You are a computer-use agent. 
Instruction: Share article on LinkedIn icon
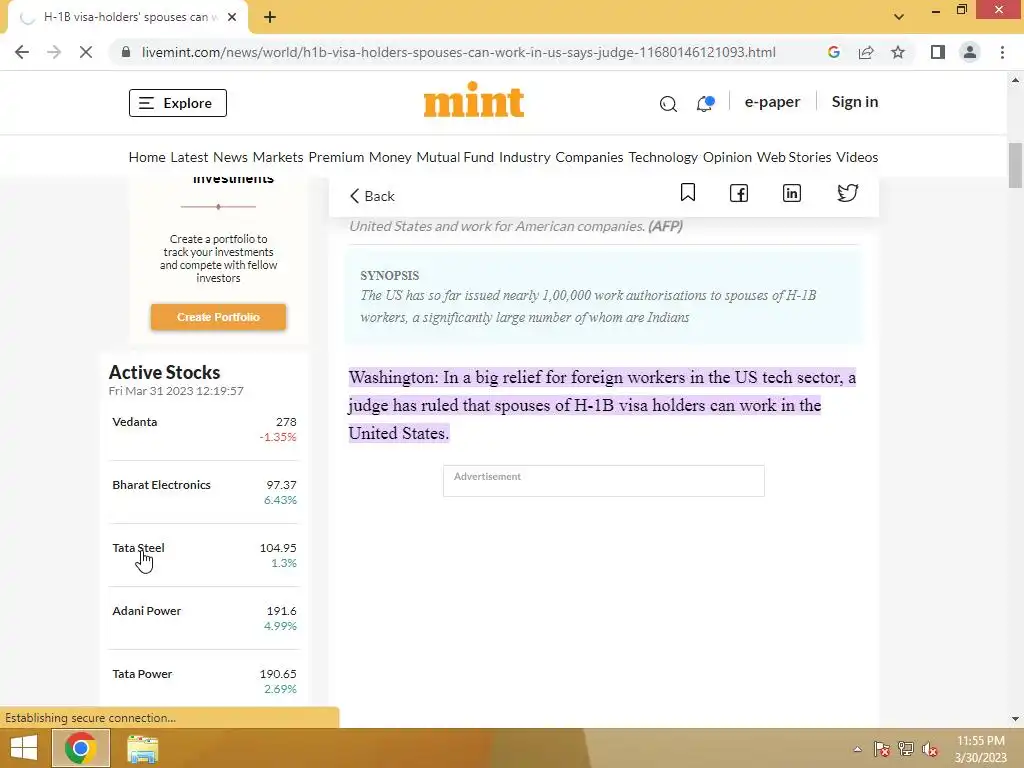792,193
